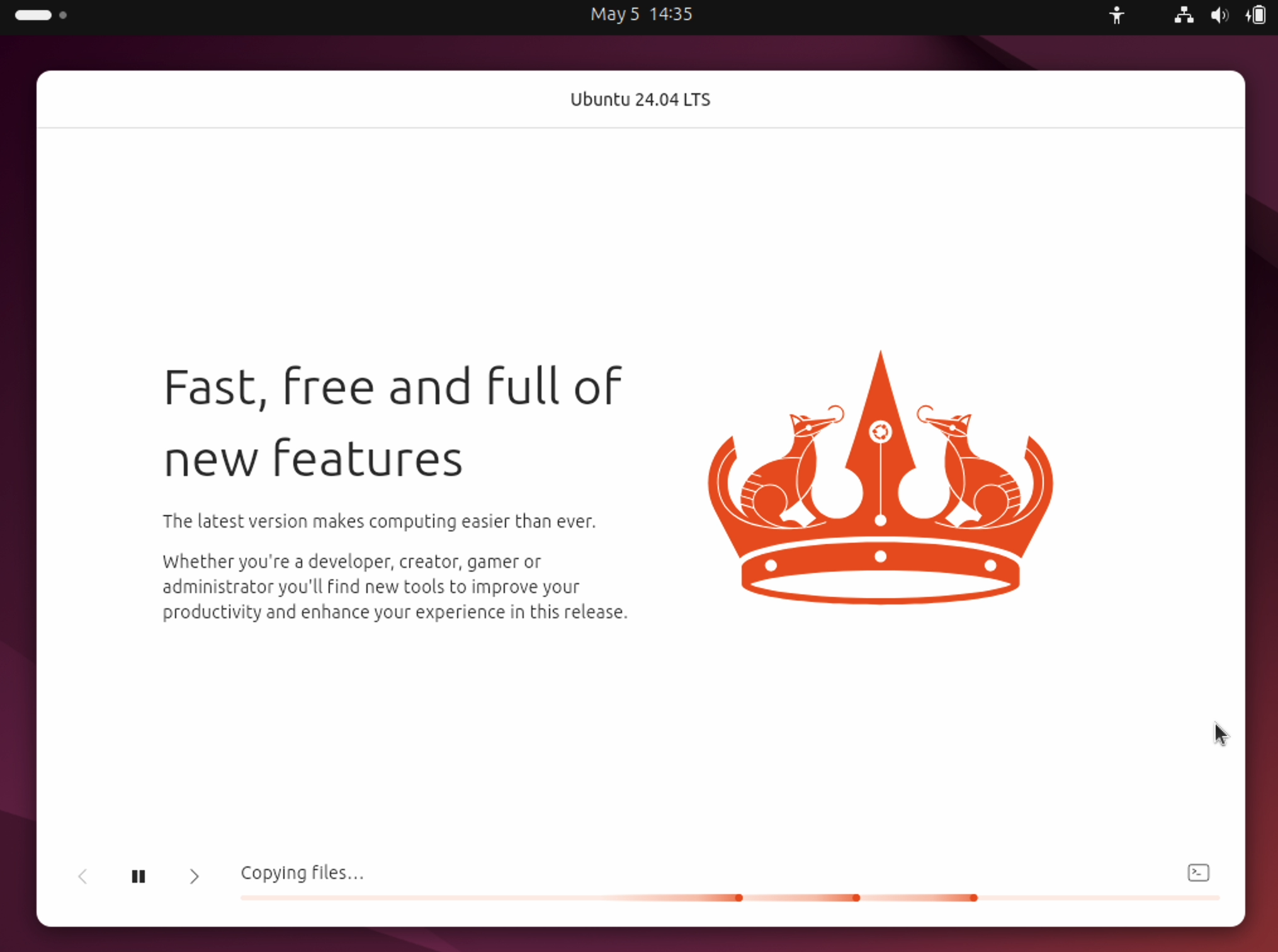Open the installation log terminal icon
Screen dimensions: 1278x952
[x=1197, y=873]
